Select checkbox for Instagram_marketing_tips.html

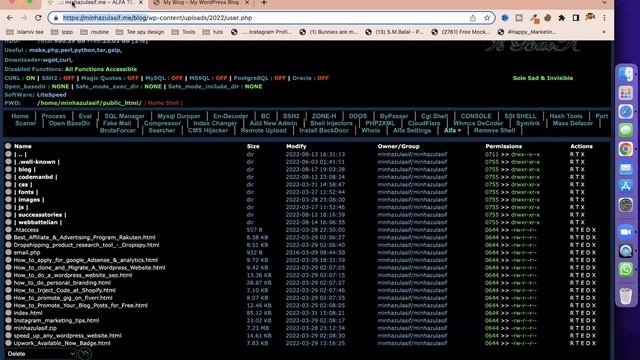[8, 320]
